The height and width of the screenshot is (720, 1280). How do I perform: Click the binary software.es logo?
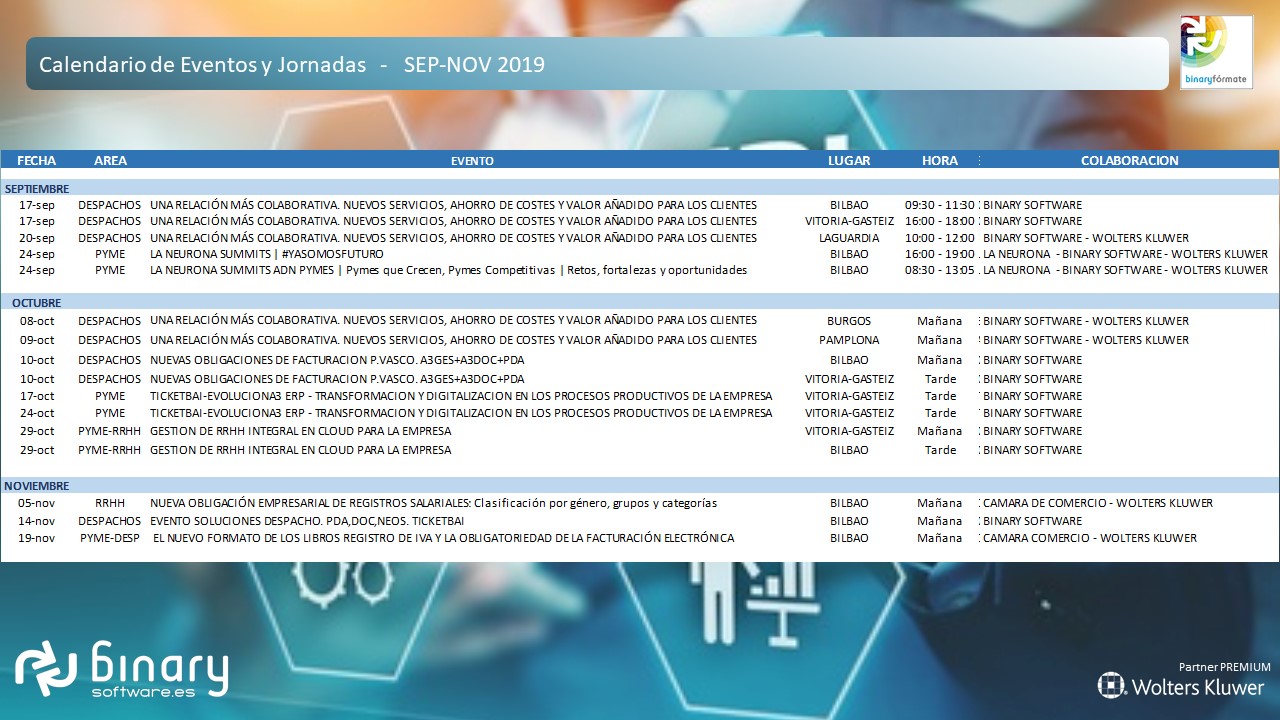point(122,669)
